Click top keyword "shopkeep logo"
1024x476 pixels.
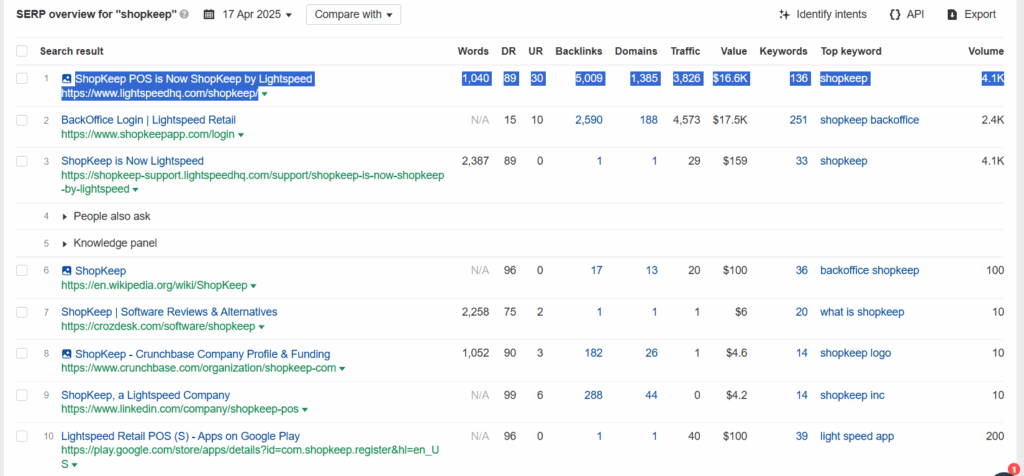(856, 353)
